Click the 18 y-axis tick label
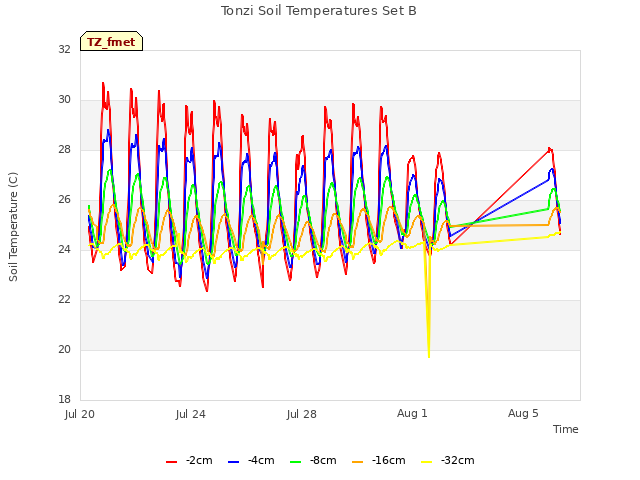 point(64,399)
